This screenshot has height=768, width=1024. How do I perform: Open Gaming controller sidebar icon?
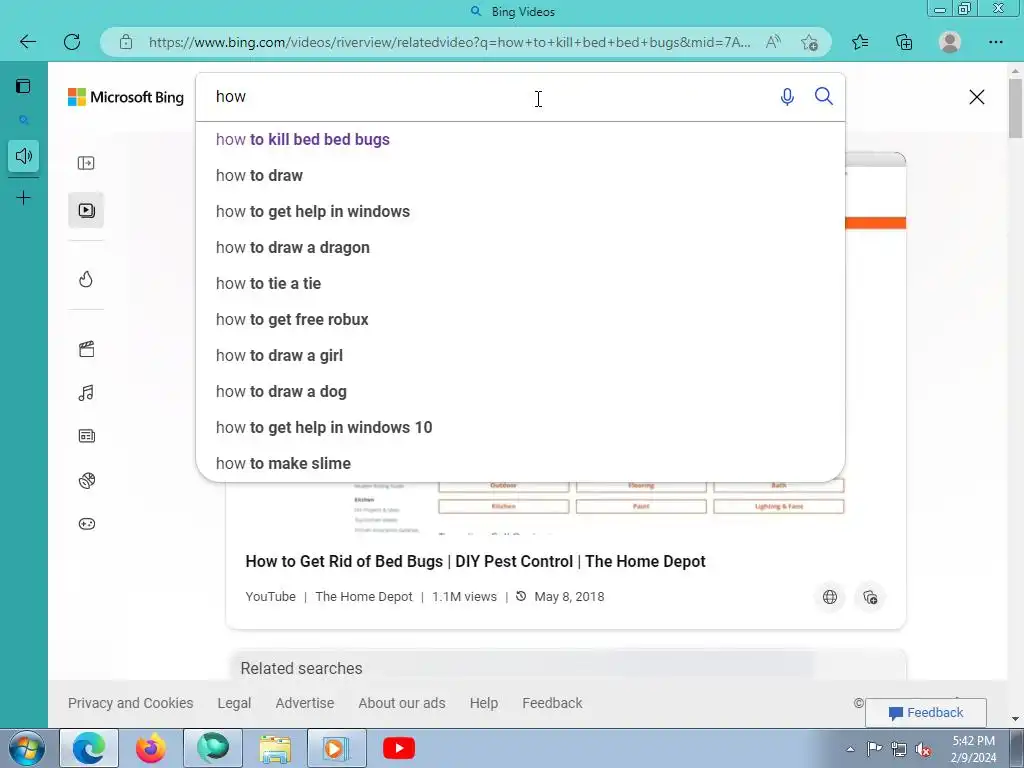(86, 524)
